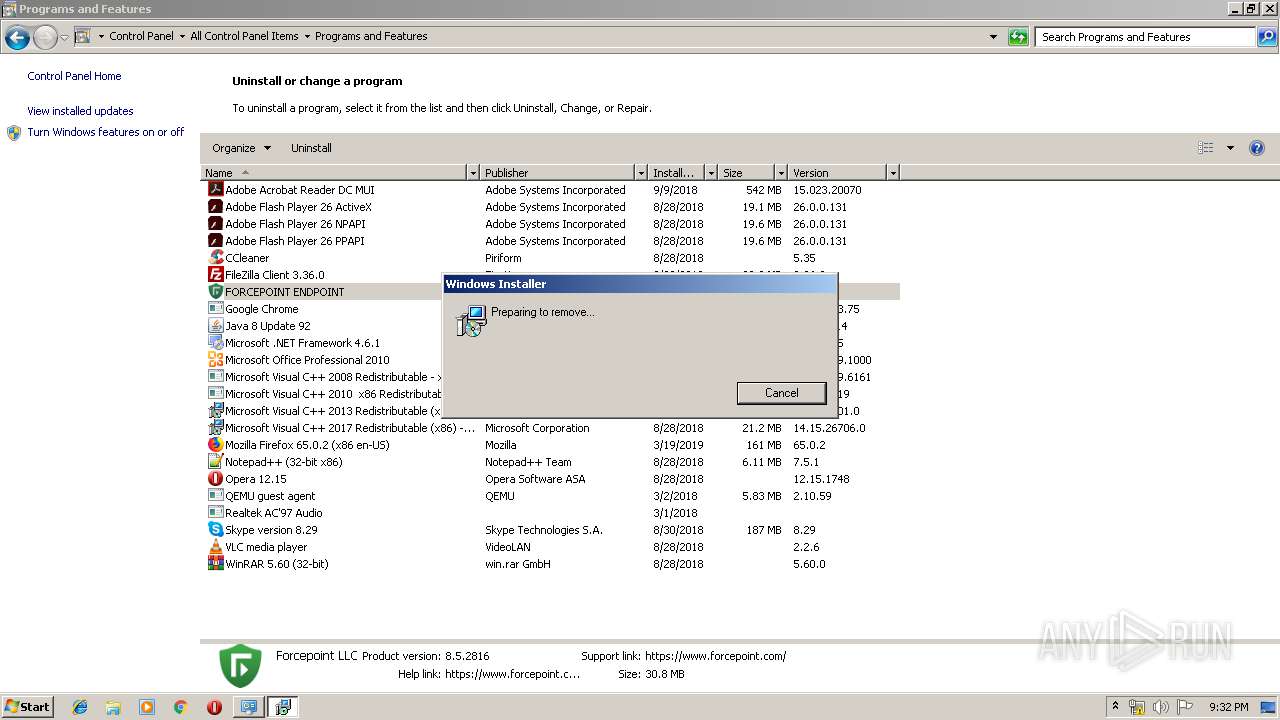Click the Search Programs and Features field
Screen dimensions: 1280x720
coord(1145,37)
